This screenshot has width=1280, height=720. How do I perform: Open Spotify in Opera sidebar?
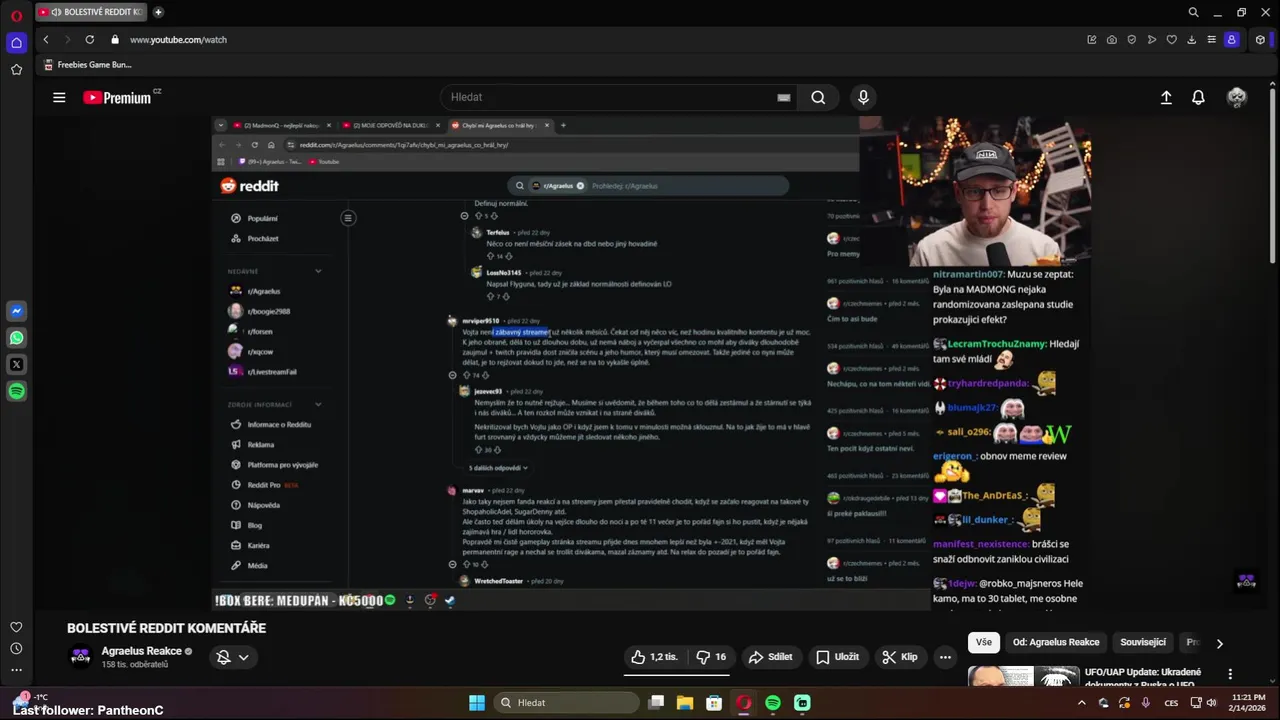16,392
